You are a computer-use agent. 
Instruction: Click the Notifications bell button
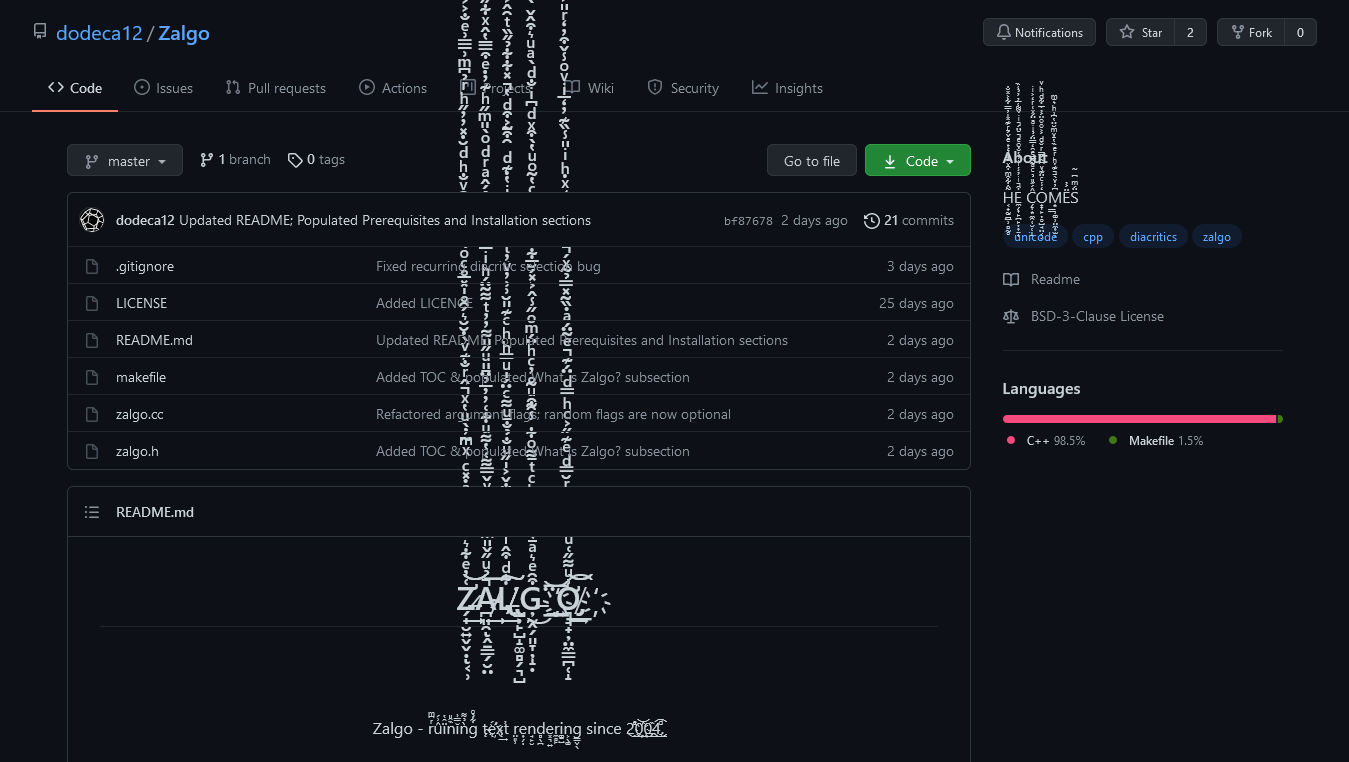[x=1039, y=32]
